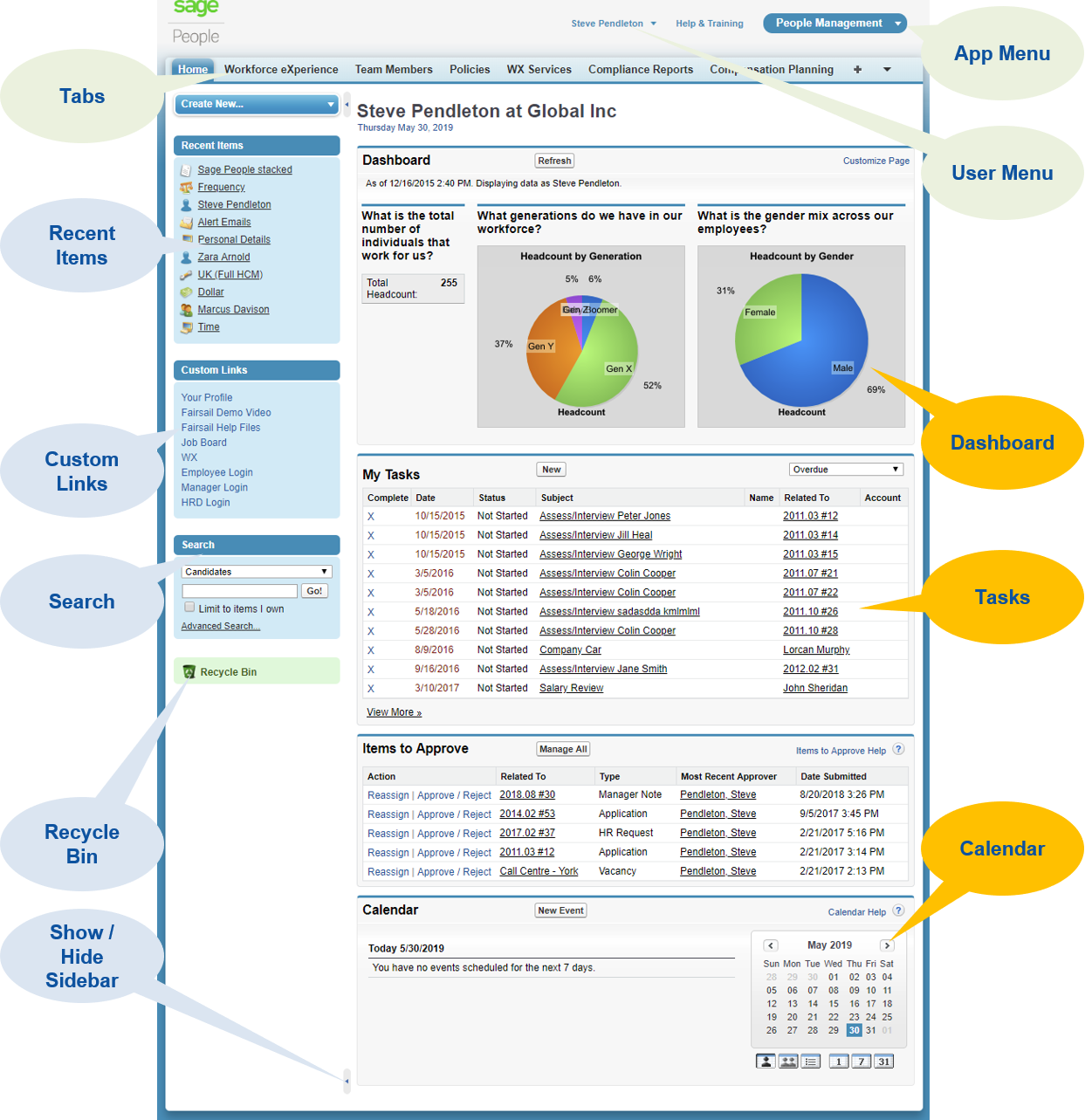Show month view with the 31 icon

pos(883,1062)
